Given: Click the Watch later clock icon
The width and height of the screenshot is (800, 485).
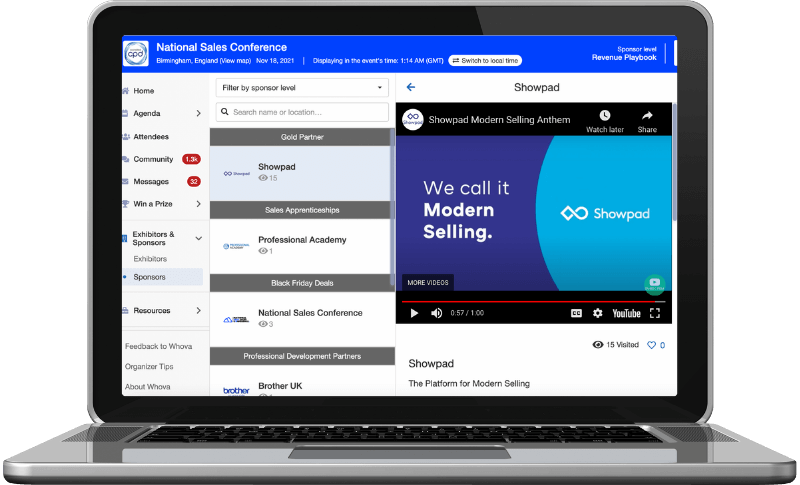Looking at the screenshot, I should point(605,115).
